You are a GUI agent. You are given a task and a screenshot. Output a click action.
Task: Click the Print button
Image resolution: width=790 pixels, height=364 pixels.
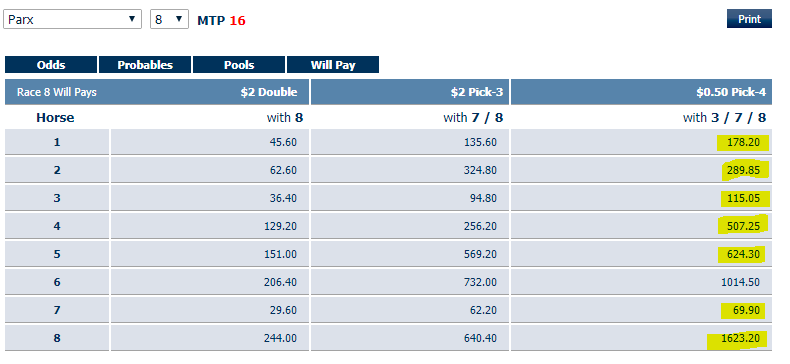click(749, 19)
